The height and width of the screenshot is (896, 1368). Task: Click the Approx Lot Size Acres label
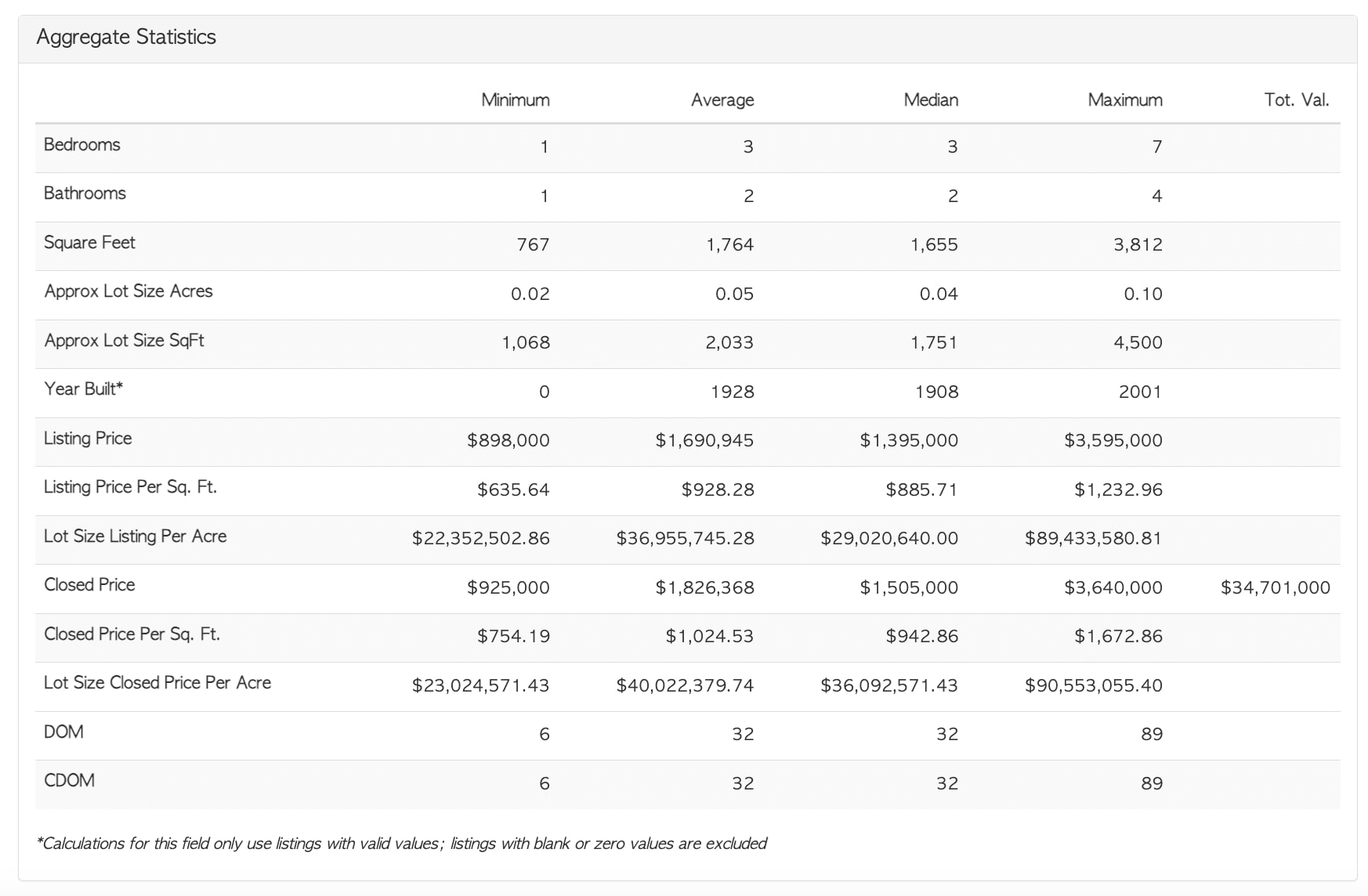128,291
